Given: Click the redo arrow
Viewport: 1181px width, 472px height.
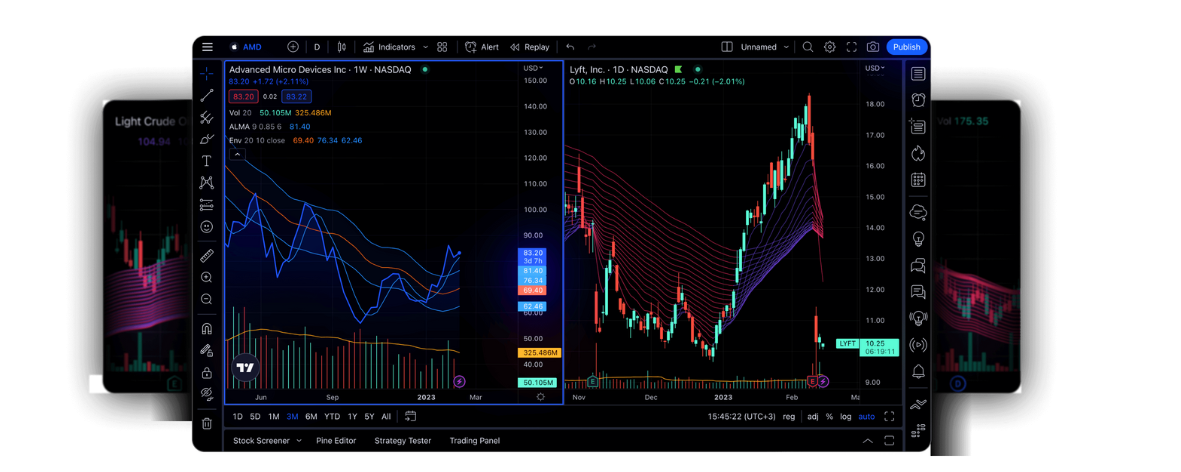Looking at the screenshot, I should click(592, 47).
